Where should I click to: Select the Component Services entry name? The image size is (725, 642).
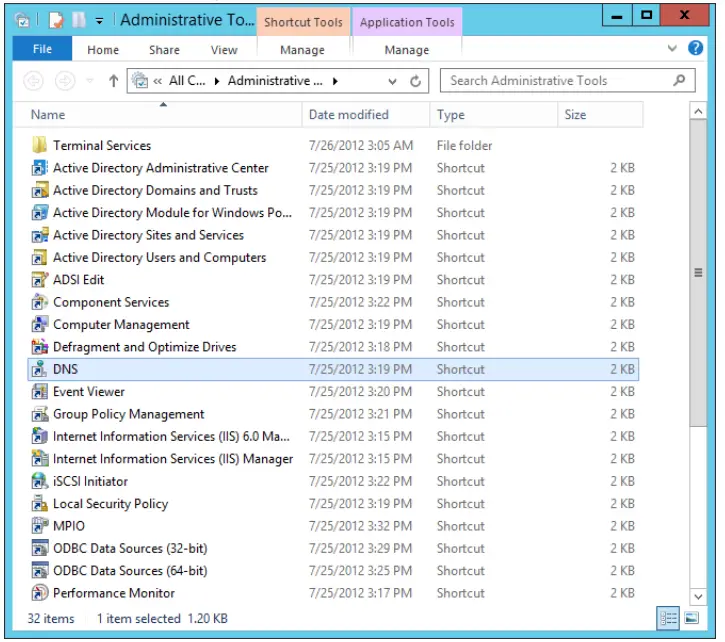[111, 302]
